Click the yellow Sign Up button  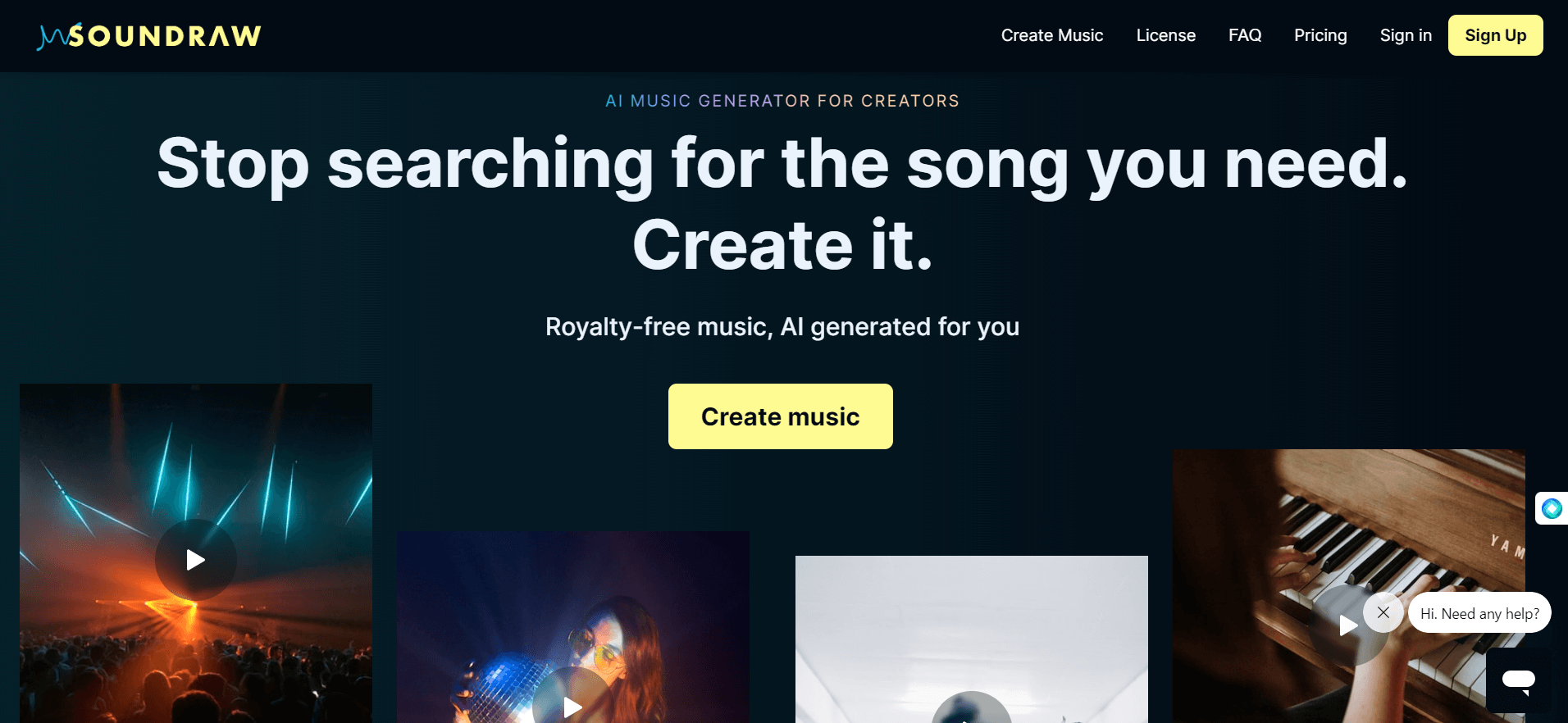pos(1495,35)
